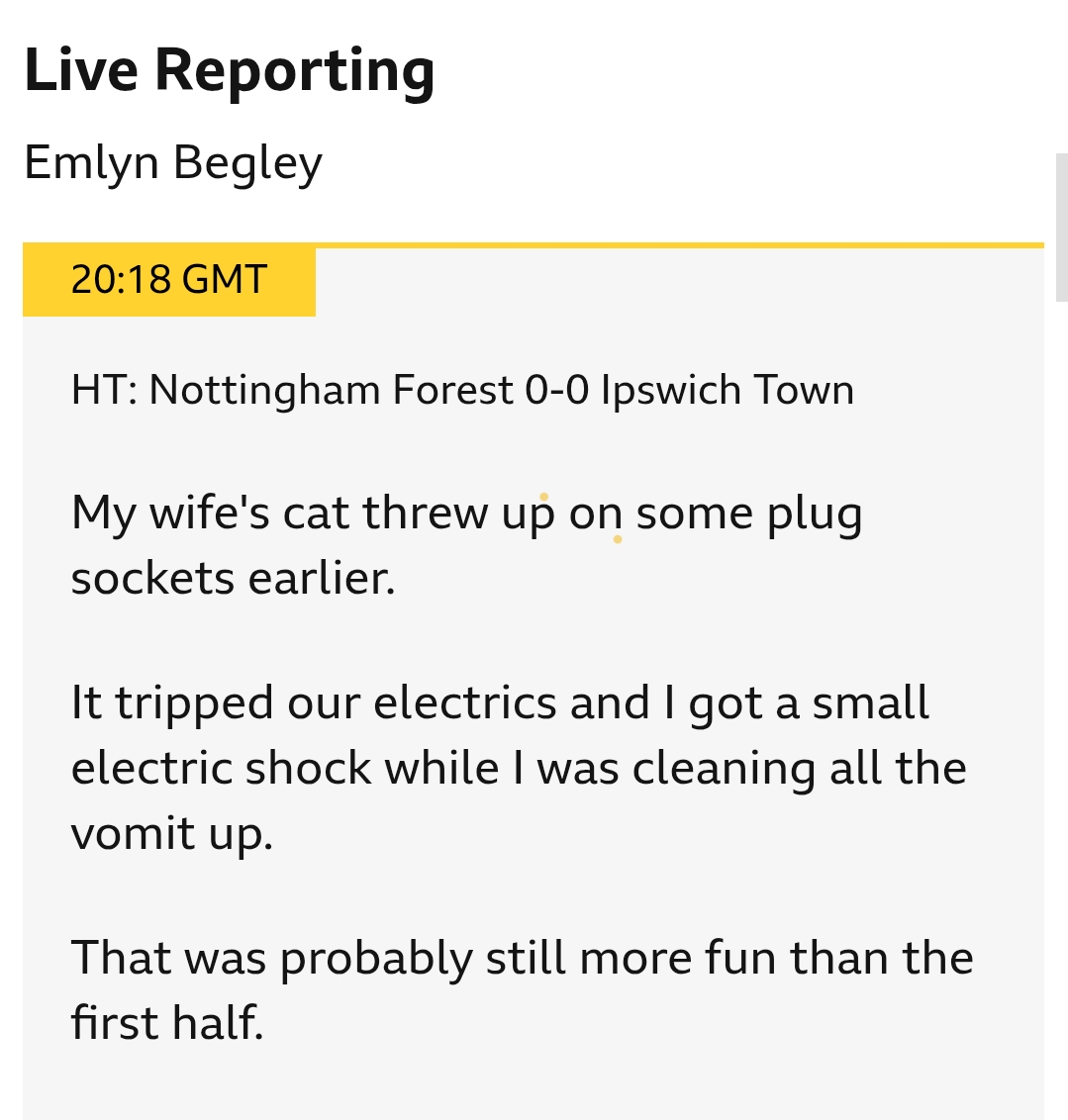The width and height of the screenshot is (1068, 1120).
Task: Click the surname Begley
Action: pos(247,163)
